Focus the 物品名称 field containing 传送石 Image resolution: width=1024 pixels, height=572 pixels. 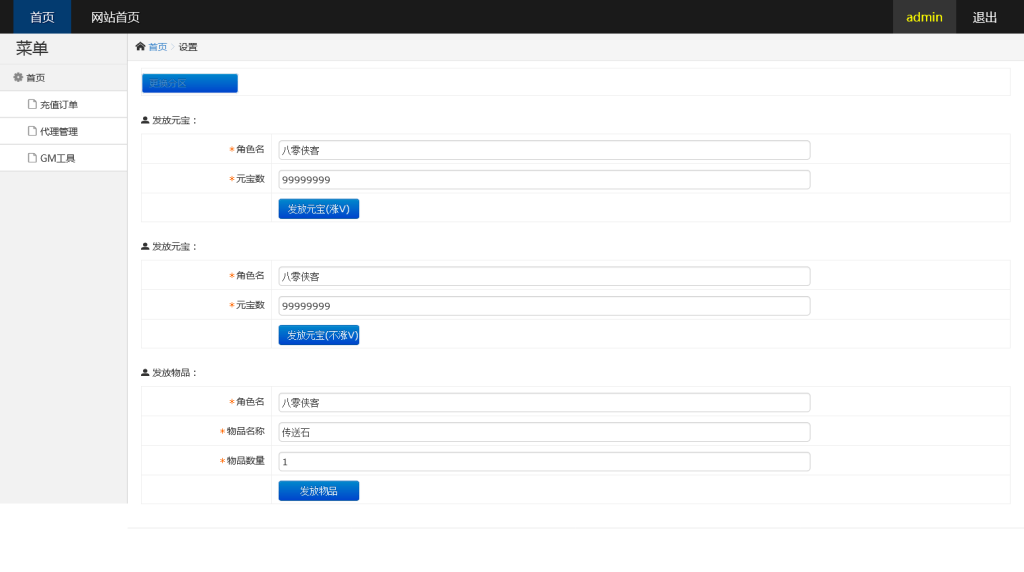tap(544, 432)
